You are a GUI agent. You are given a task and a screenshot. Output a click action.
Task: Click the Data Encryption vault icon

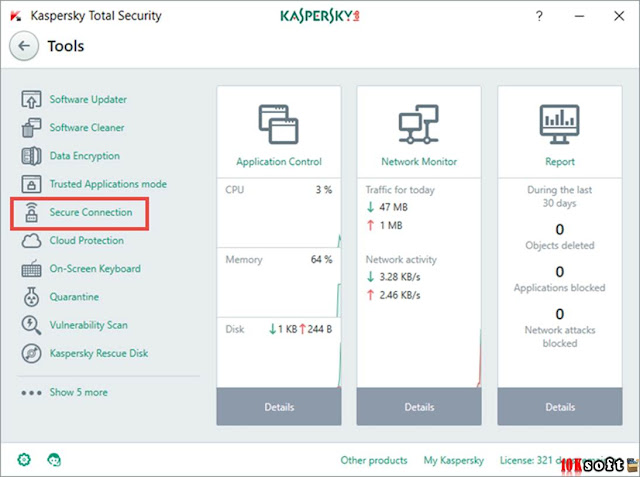click(31, 156)
